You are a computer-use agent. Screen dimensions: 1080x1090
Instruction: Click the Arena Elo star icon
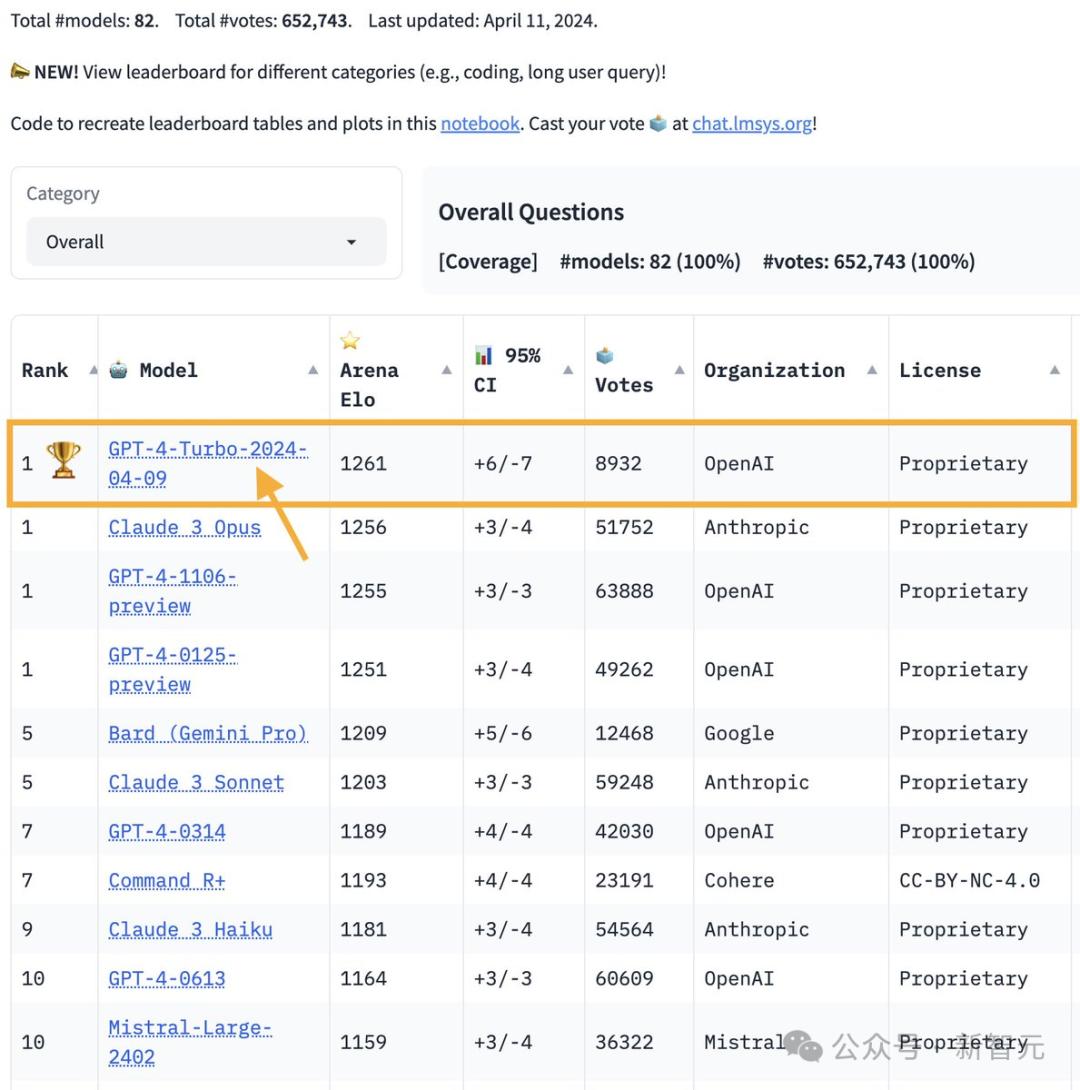[350, 341]
